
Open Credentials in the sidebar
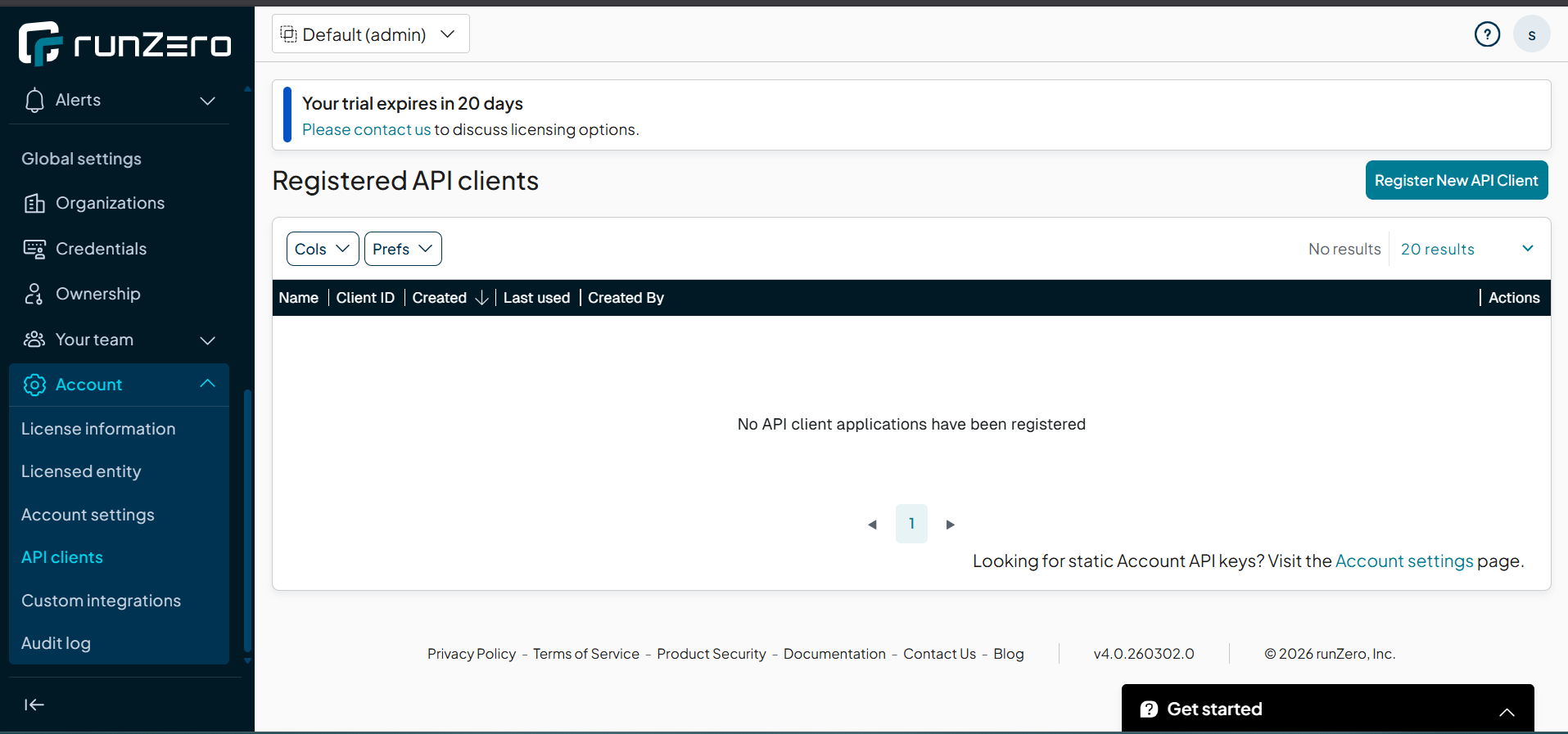(x=101, y=249)
